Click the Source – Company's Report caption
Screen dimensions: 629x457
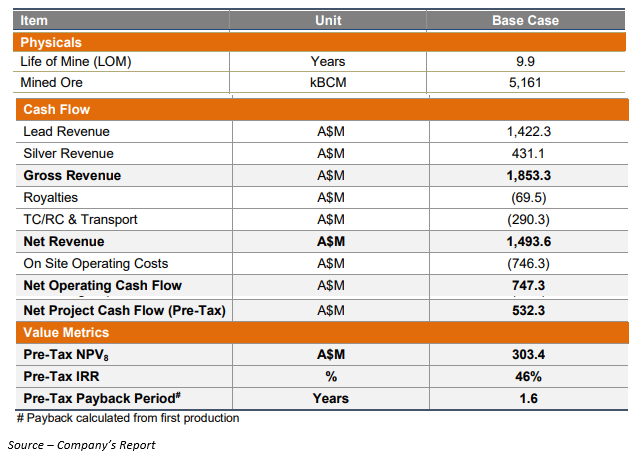[81, 445]
